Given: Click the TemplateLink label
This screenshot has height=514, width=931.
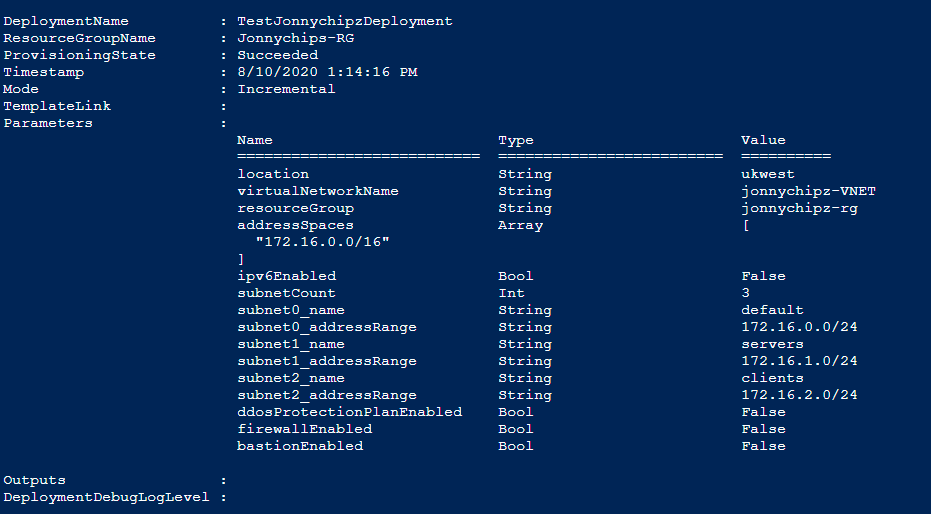Looking at the screenshot, I should (57, 106).
